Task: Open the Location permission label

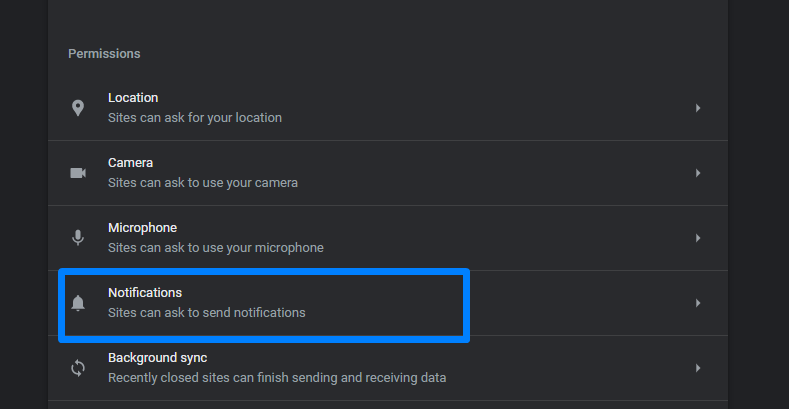Action: click(133, 98)
